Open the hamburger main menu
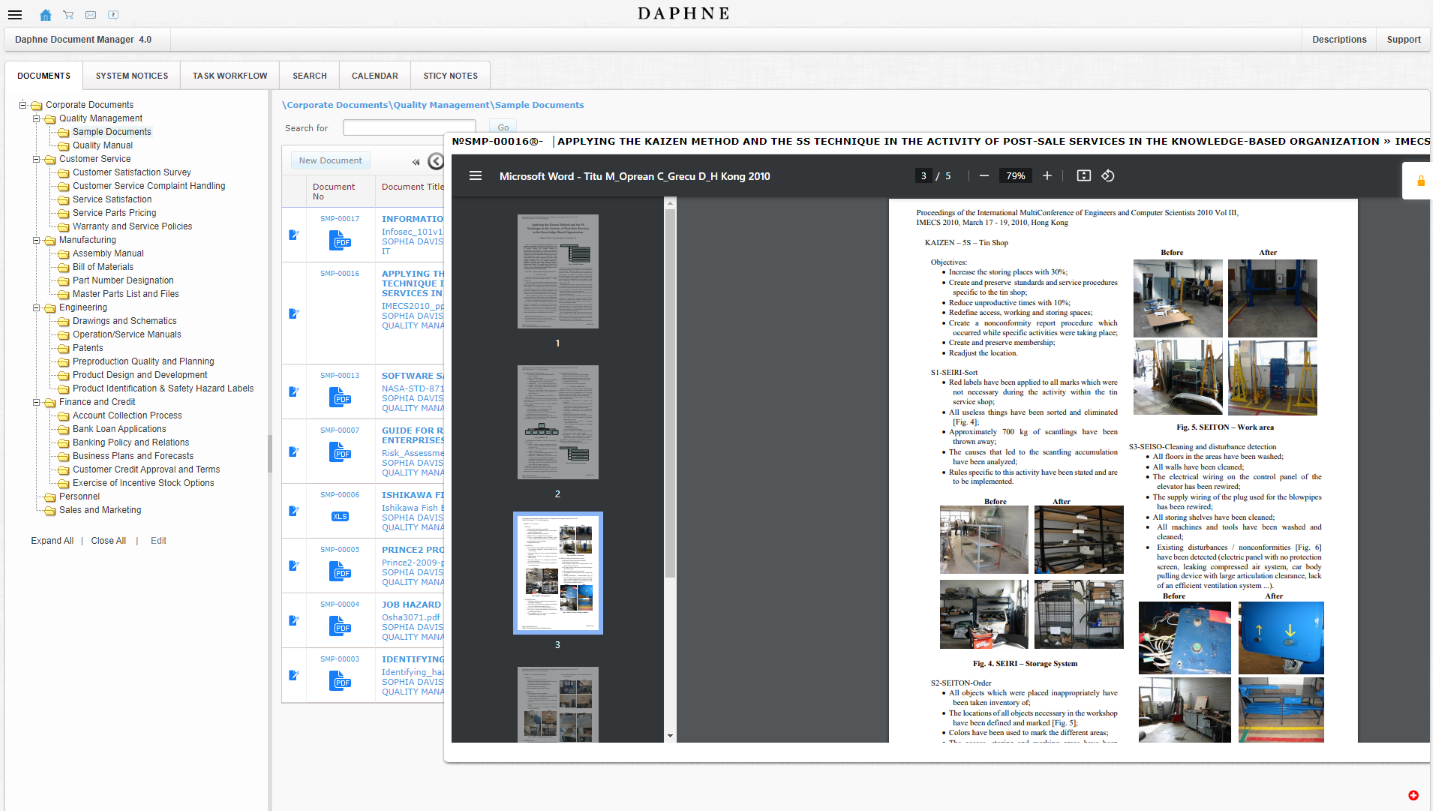 pos(15,15)
